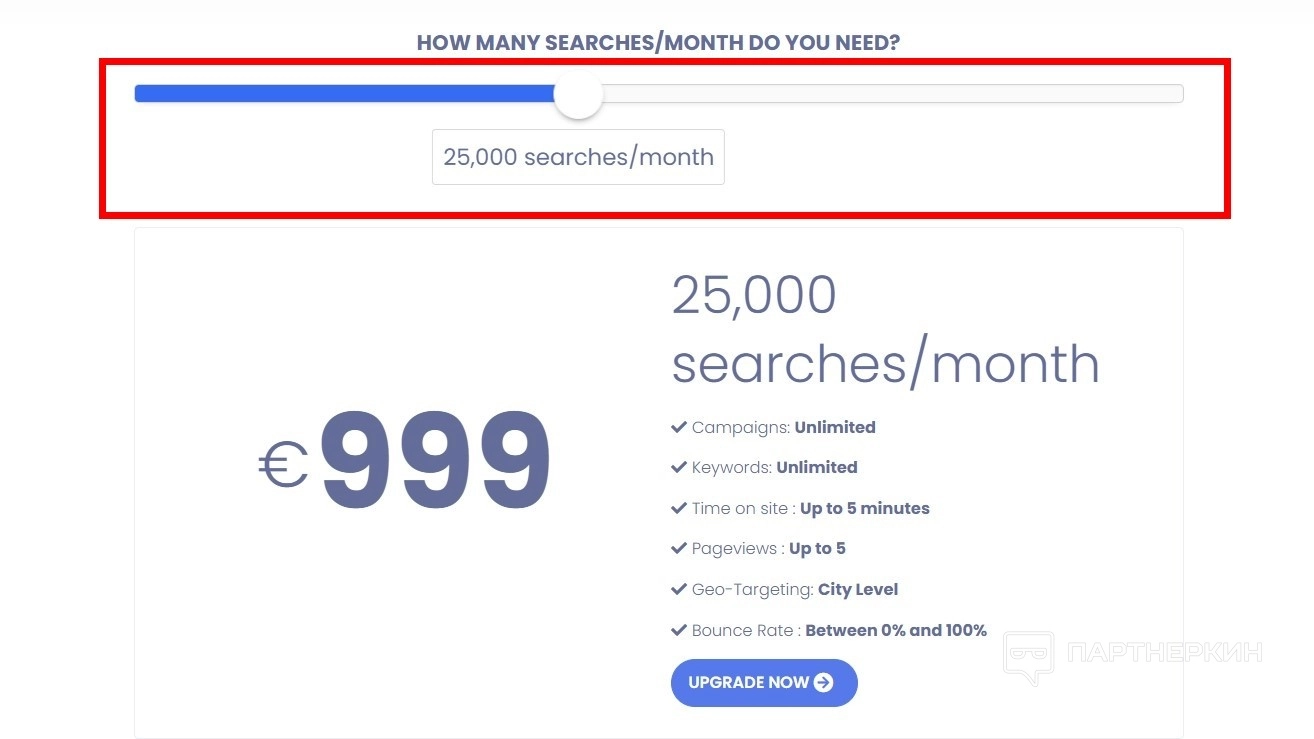Click the boxed 25,000 searches/month value field
The height and width of the screenshot is (739, 1314).
[x=578, y=157]
